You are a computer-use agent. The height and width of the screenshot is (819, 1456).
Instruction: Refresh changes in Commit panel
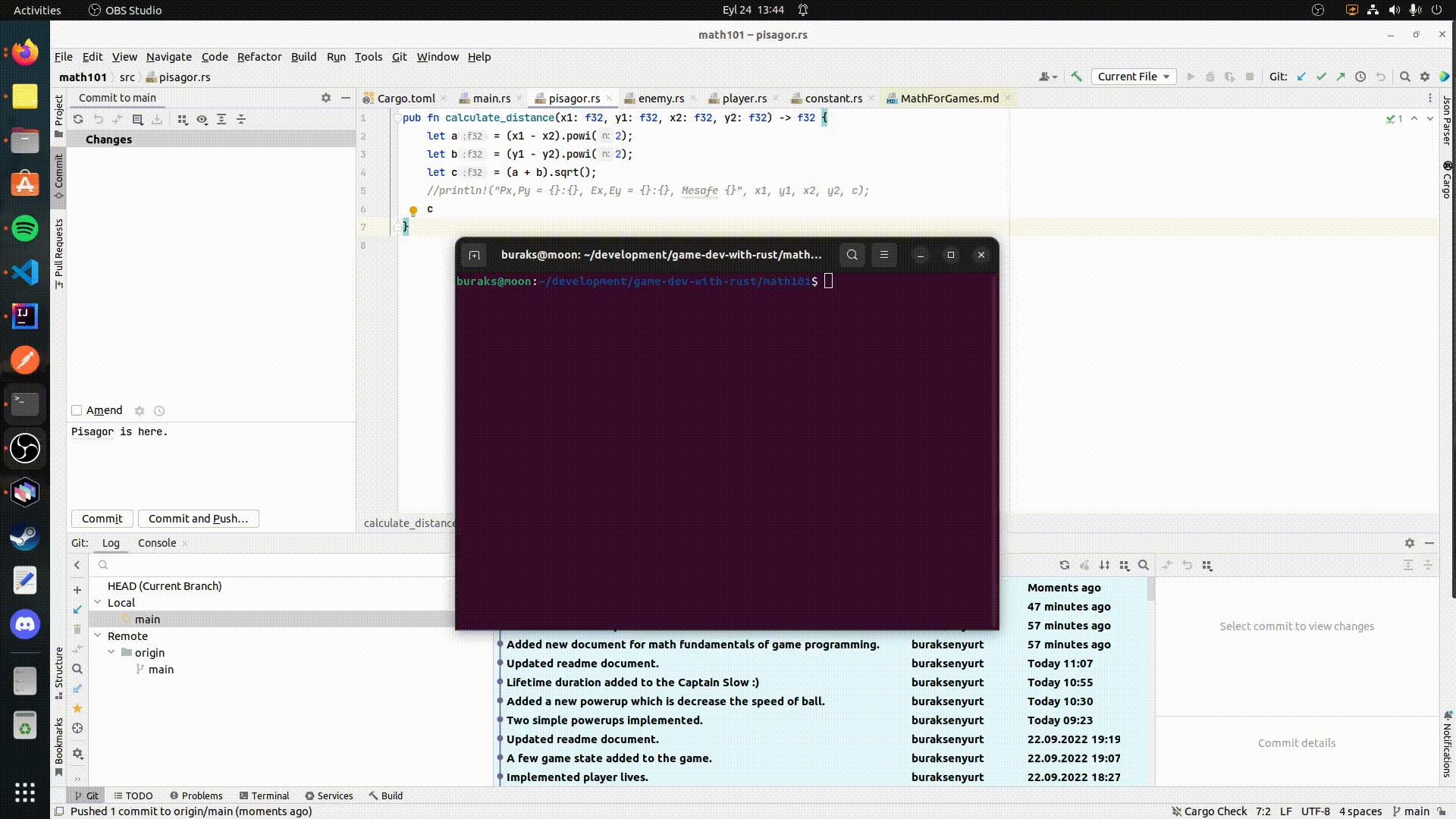tap(78, 119)
